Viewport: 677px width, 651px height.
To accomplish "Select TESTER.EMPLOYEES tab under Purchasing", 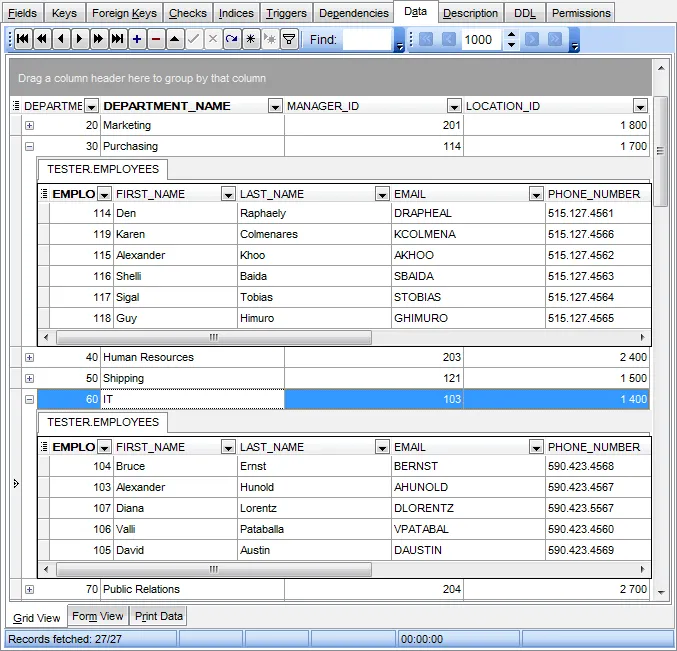I will 103,169.
